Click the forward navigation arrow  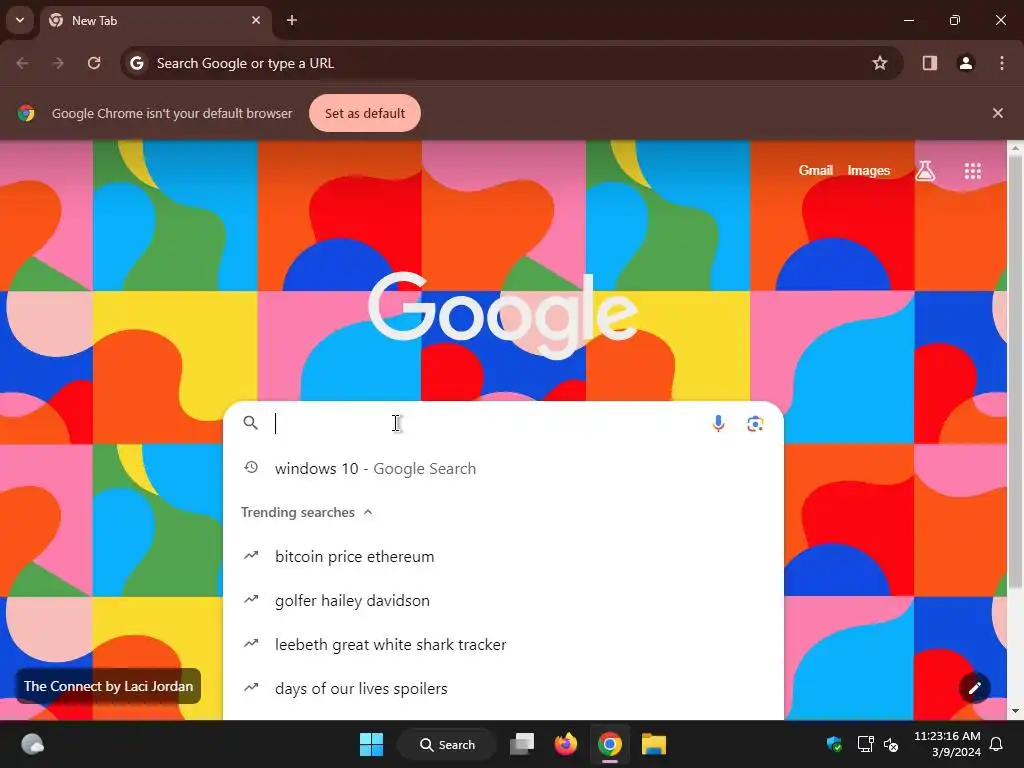58,63
